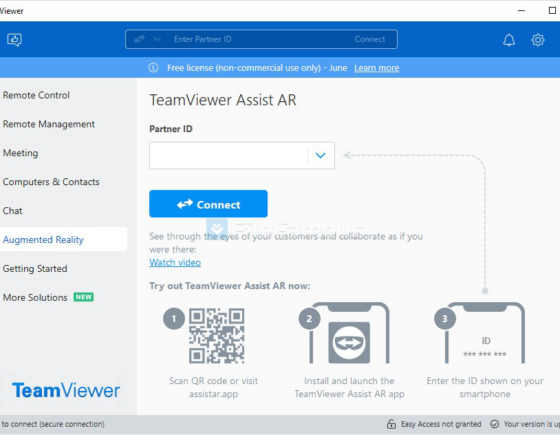This screenshot has width=560, height=435.
Task: Click the TeamViewer app phone illustration
Action: click(x=349, y=333)
